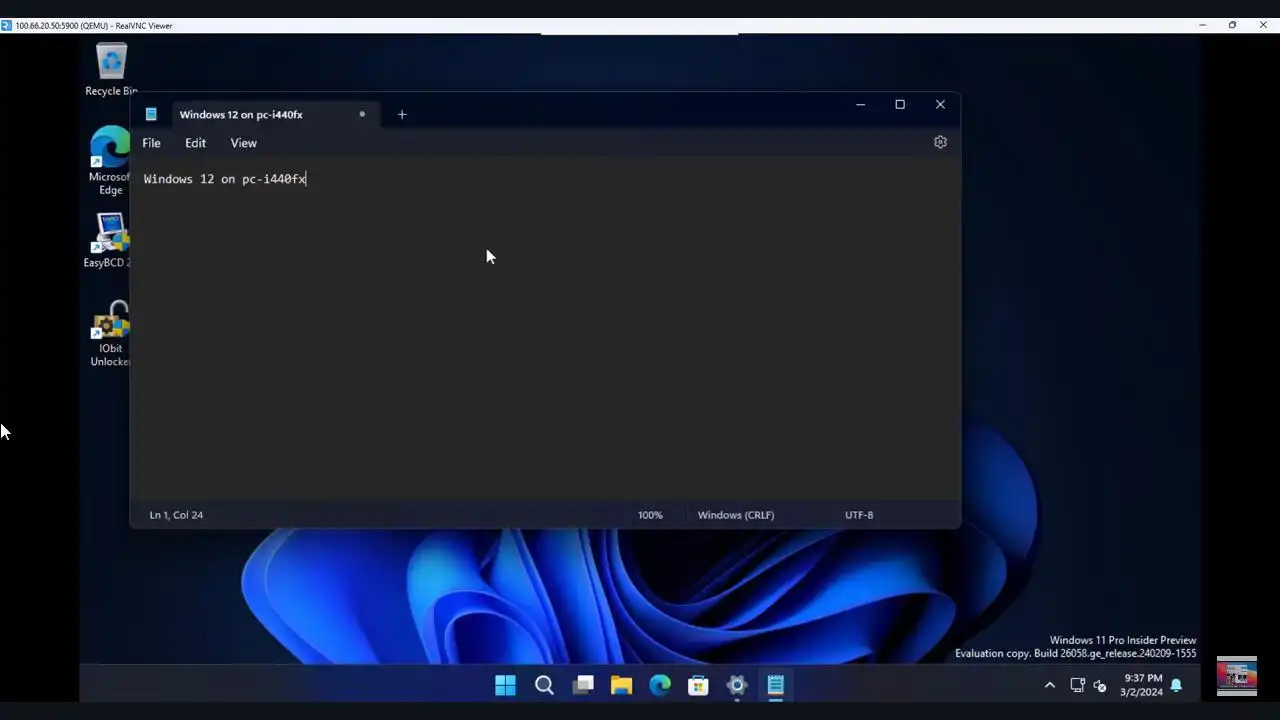Screen dimensions: 1280x720
Task: Open the File menu in Notepad
Action: tap(151, 143)
